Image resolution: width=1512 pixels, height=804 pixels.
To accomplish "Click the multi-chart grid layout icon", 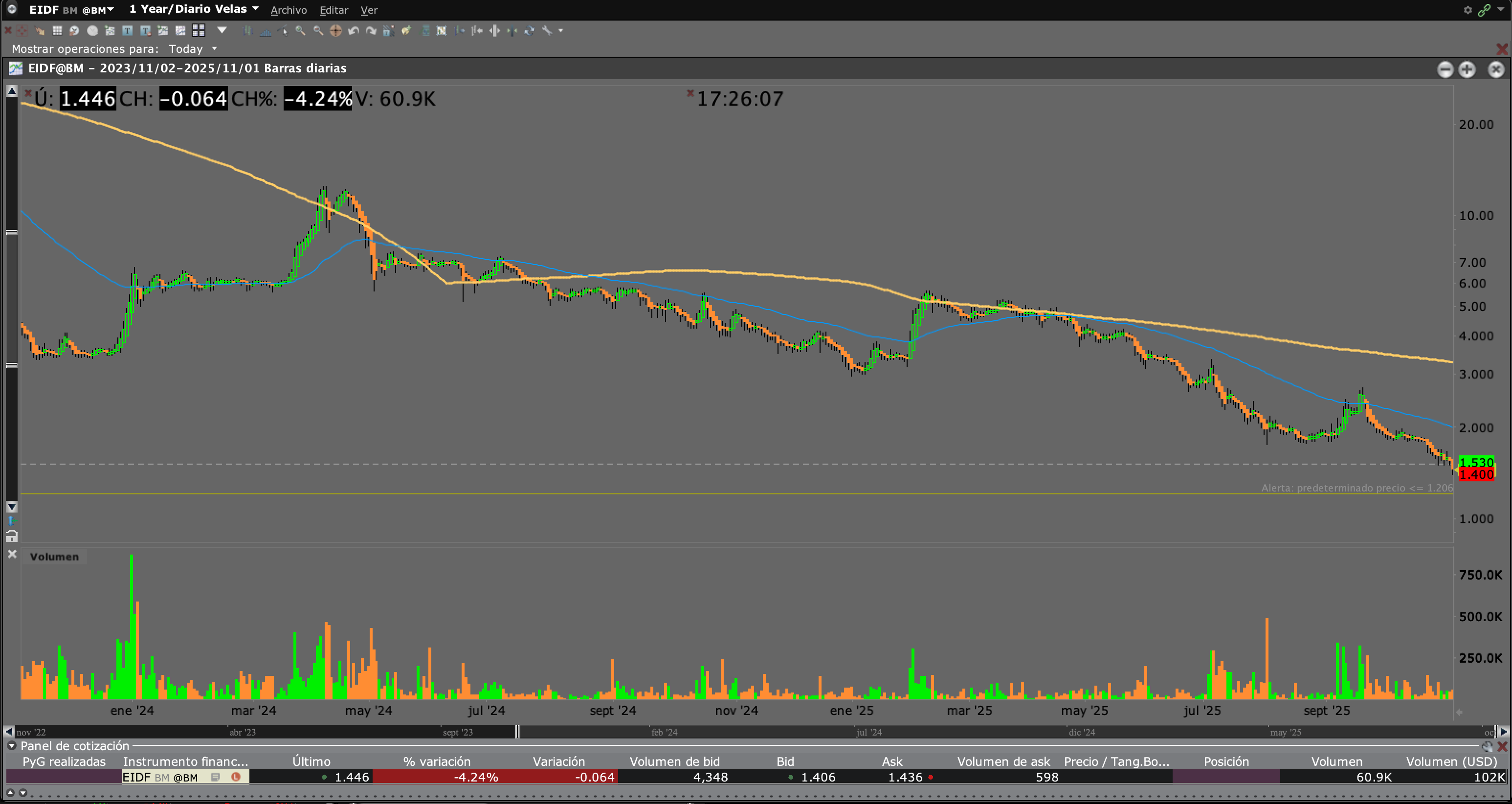I will pos(199,31).
